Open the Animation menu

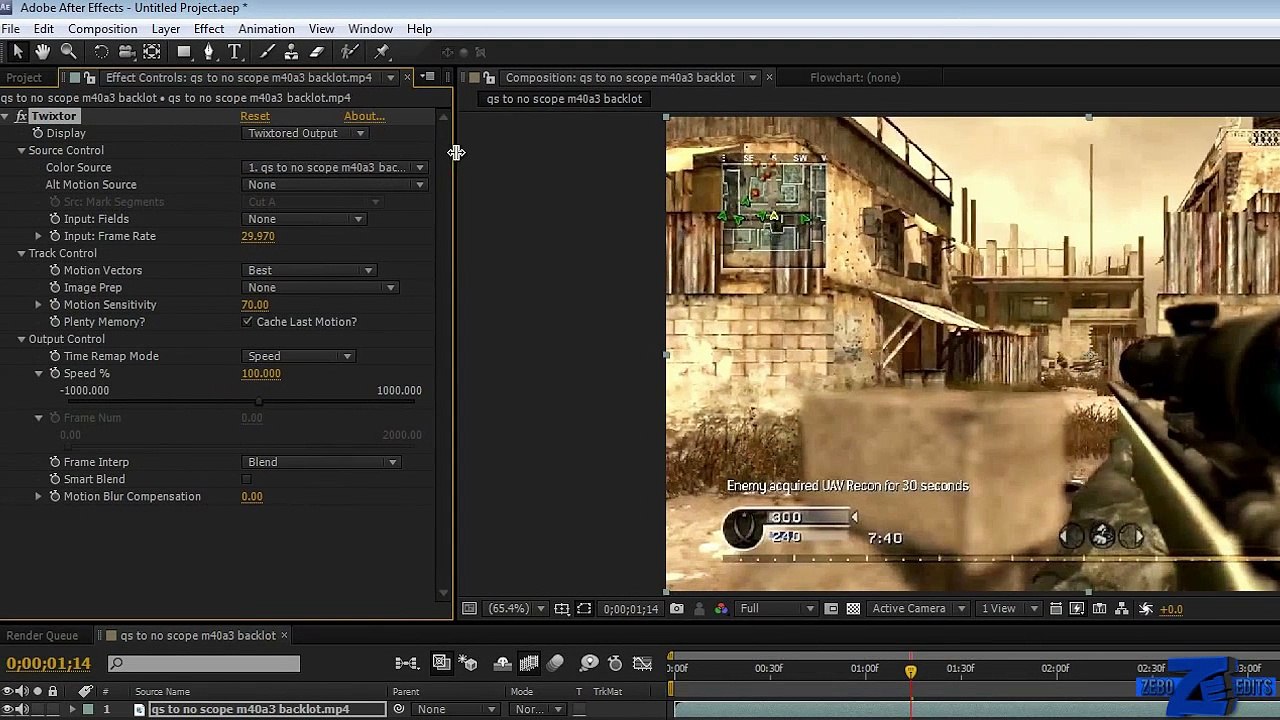click(x=266, y=29)
